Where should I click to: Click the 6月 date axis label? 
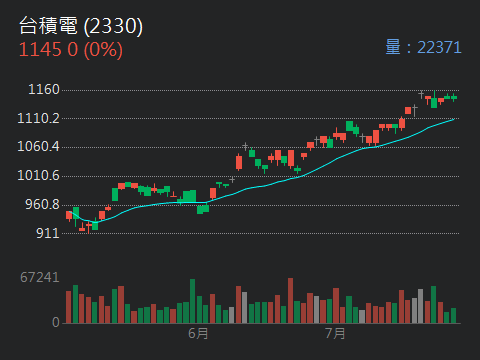[198, 333]
